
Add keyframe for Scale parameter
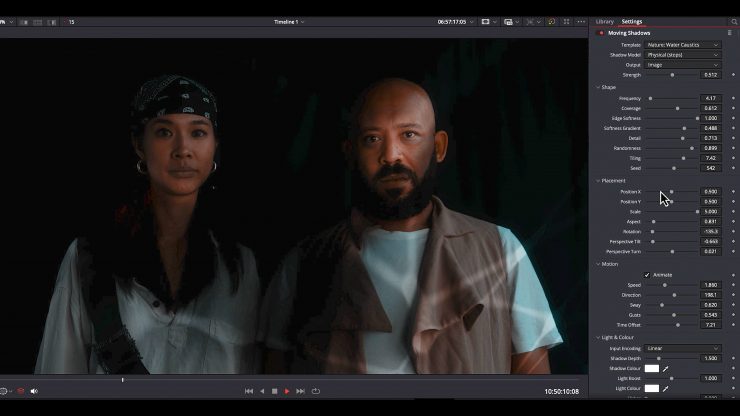[x=733, y=212]
